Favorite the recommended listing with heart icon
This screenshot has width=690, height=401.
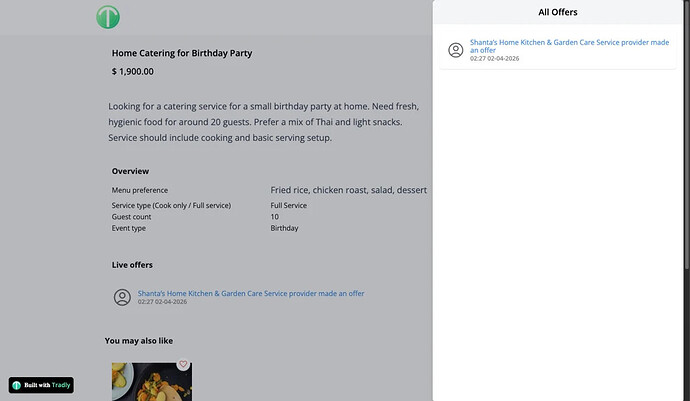pyautogui.click(x=183, y=365)
